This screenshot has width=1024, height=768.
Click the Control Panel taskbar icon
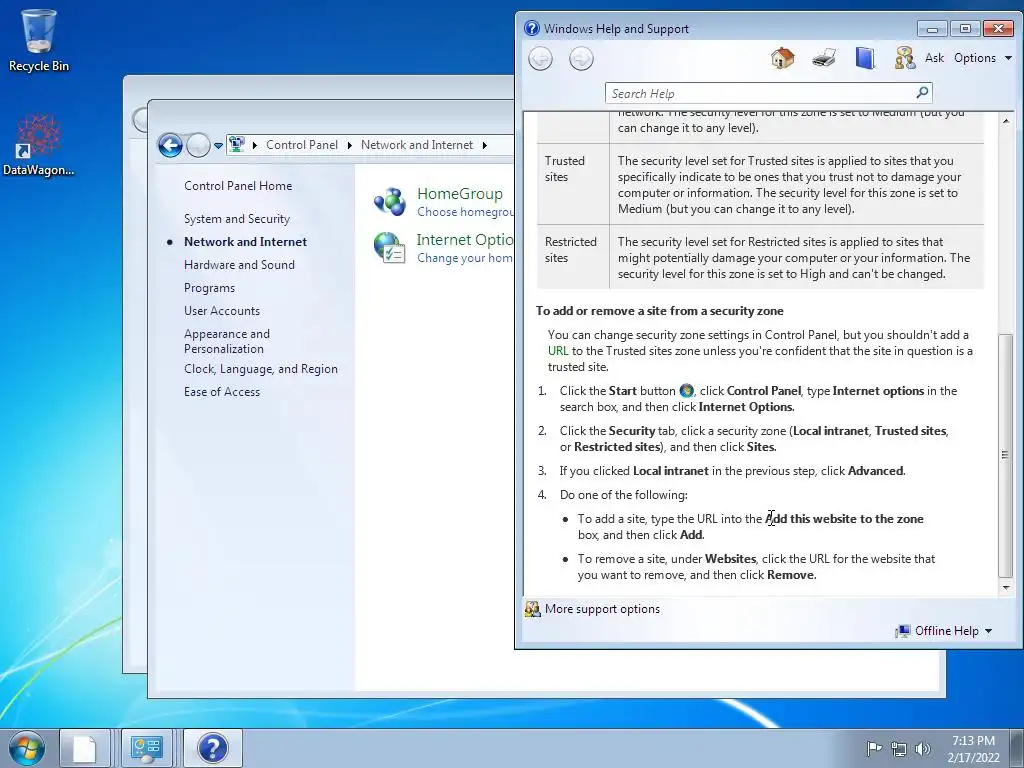tap(146, 748)
